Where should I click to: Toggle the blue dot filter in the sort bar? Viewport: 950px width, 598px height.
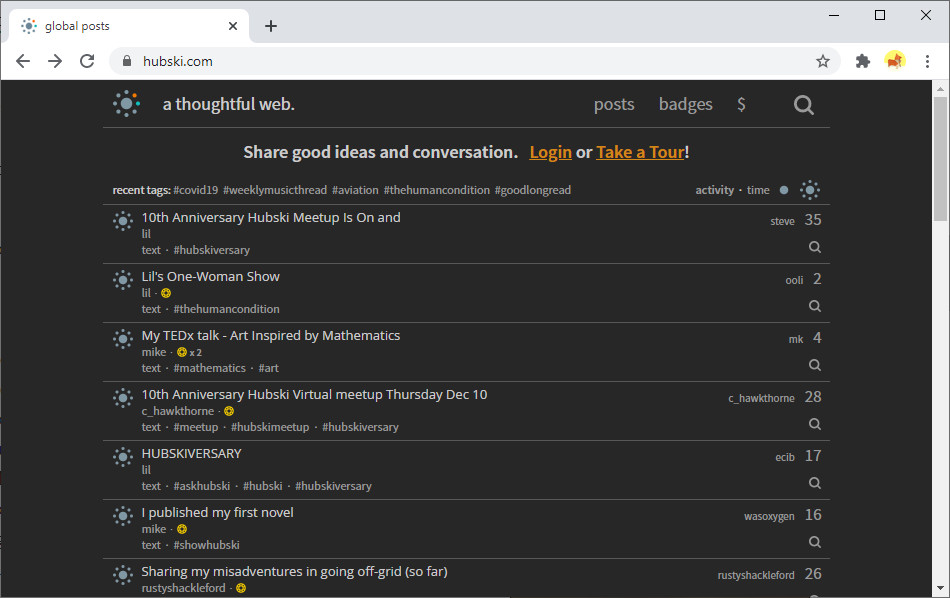tap(784, 190)
